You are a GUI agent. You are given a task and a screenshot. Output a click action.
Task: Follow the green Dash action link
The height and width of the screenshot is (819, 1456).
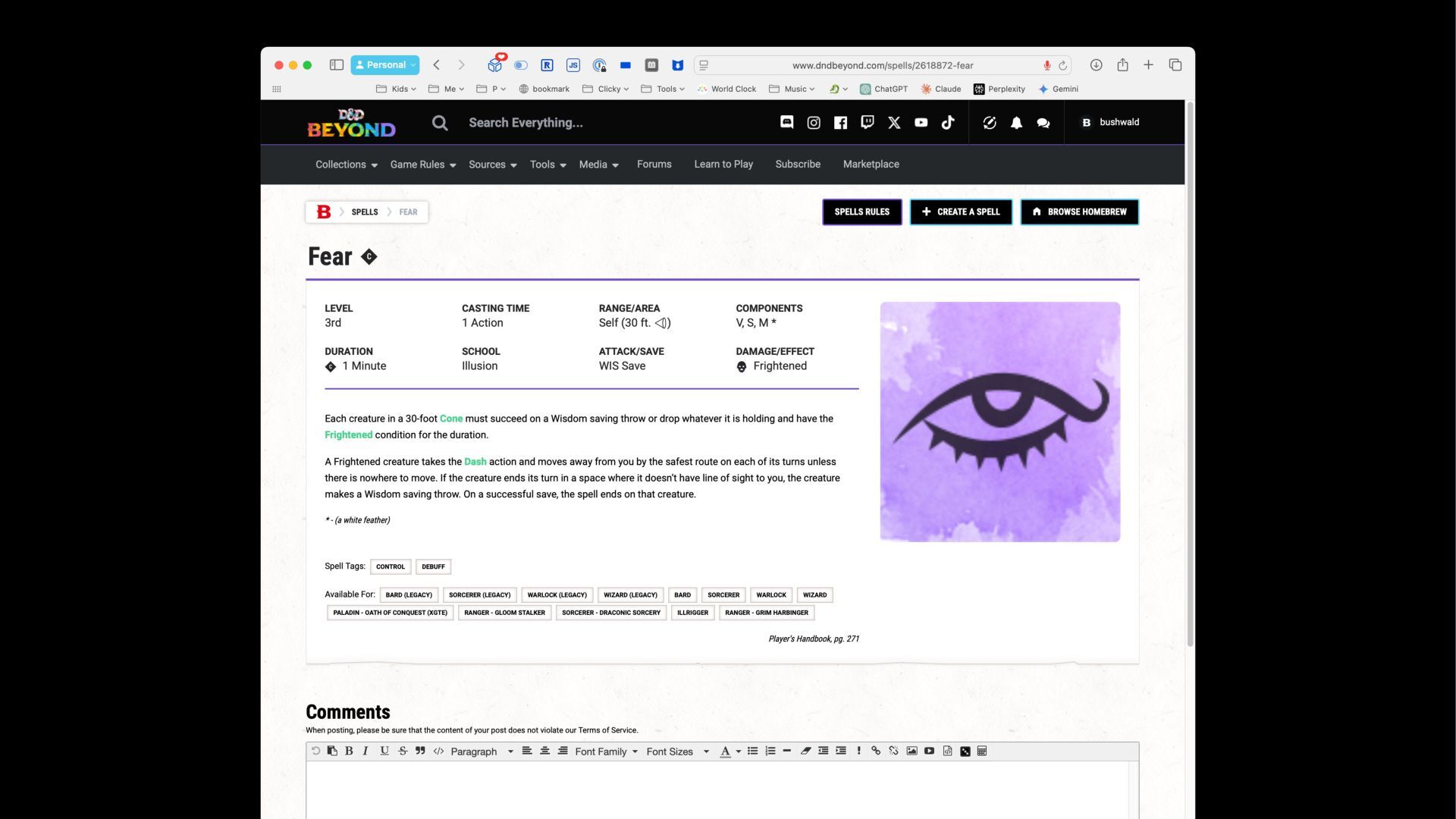pyautogui.click(x=475, y=462)
